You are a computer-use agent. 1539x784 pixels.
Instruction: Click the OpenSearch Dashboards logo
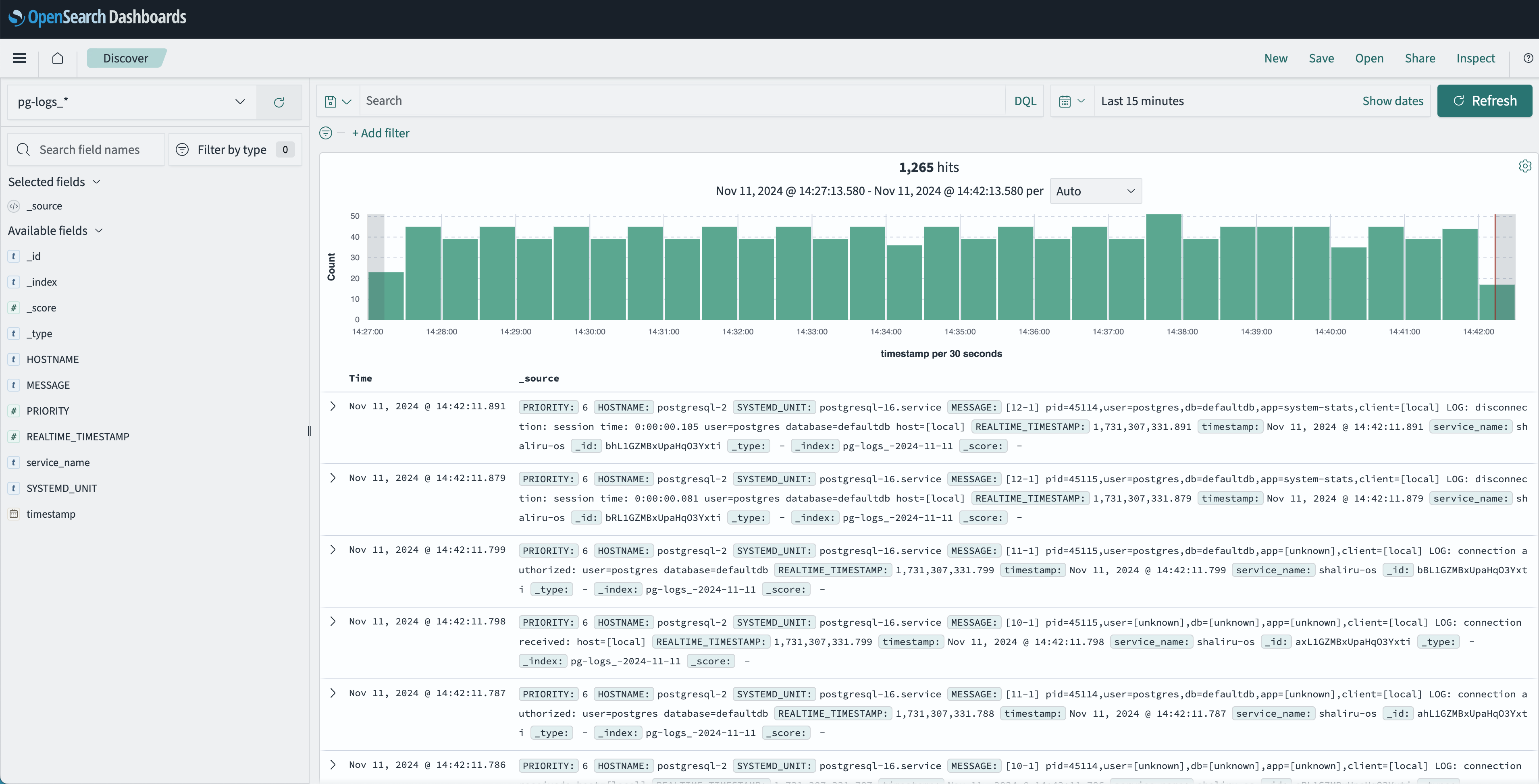click(x=98, y=17)
